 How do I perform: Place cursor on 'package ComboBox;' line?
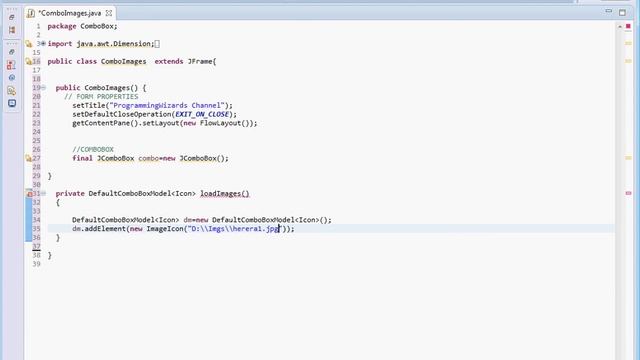click(x=82, y=26)
